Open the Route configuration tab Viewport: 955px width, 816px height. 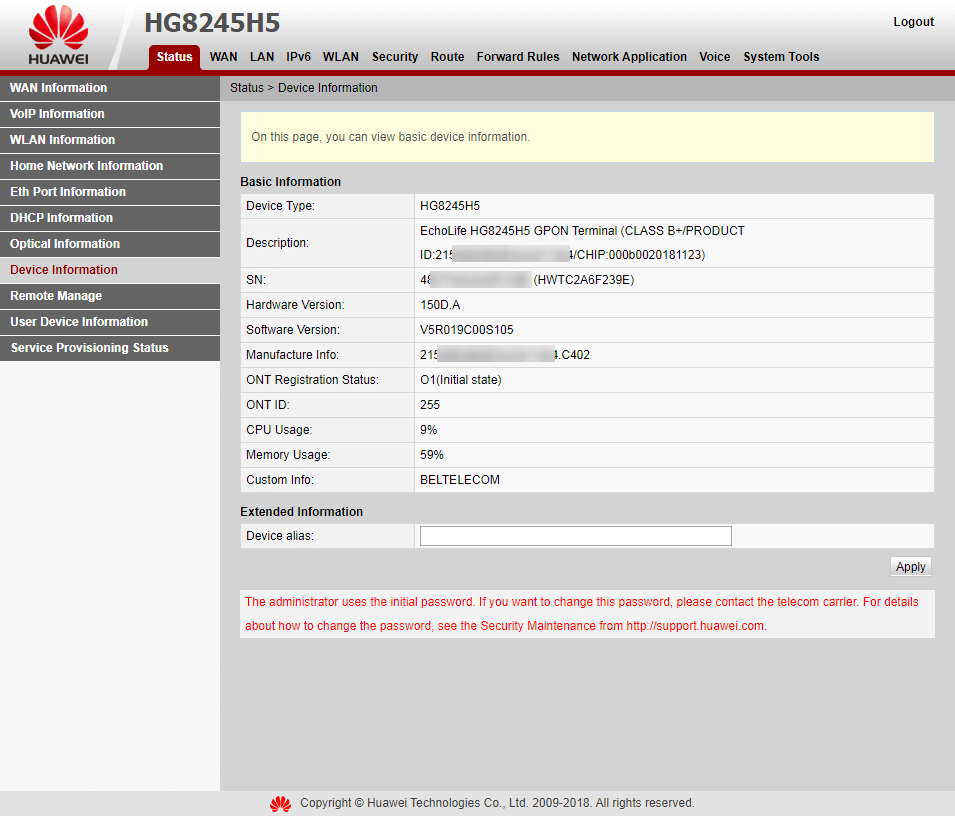tap(447, 57)
